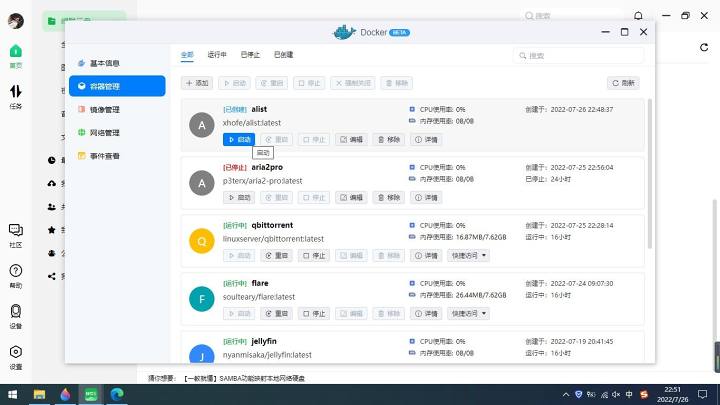Open 详情 for the flare container
720x405 pixels.
[x=426, y=314]
